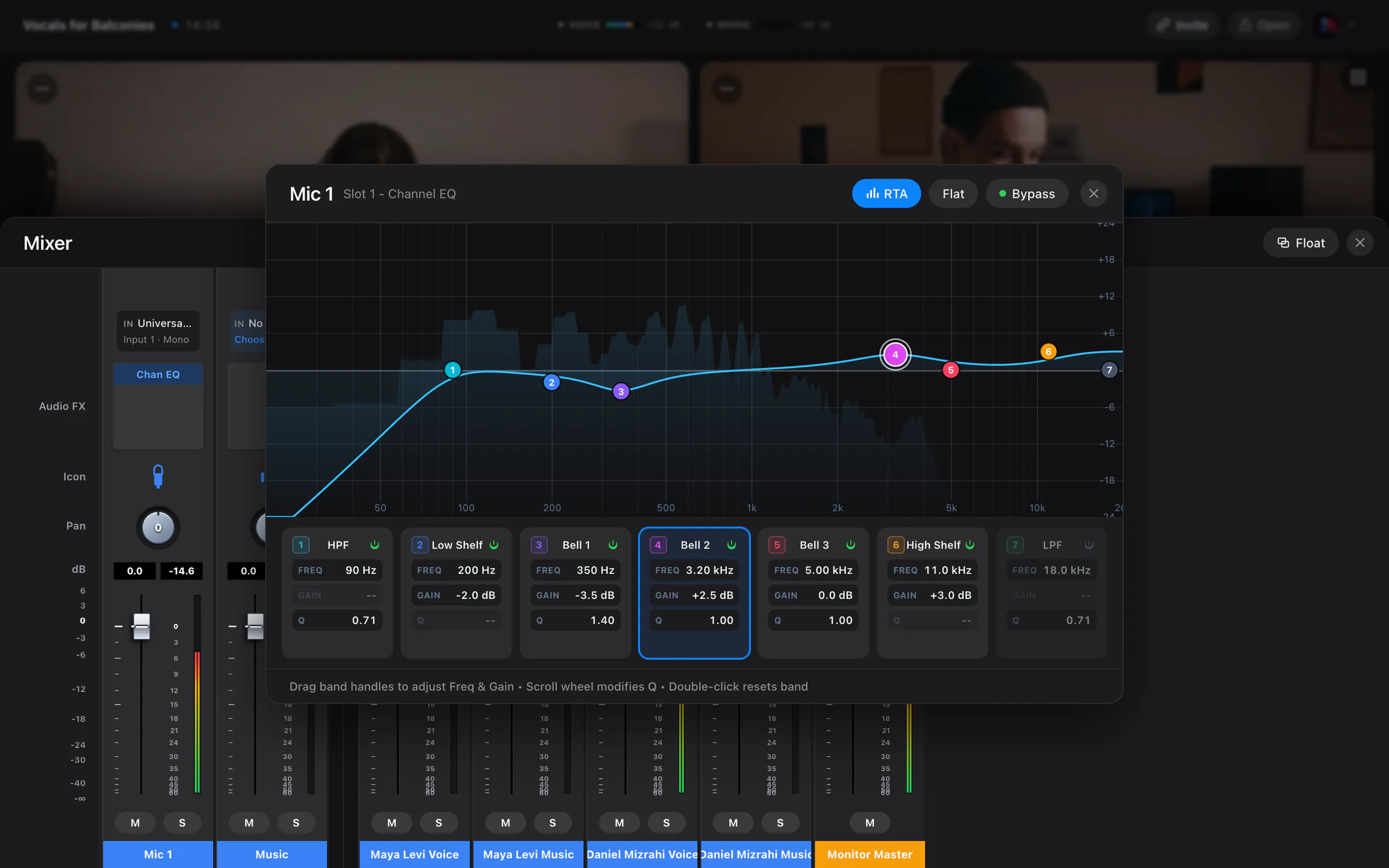
Task: Float the Mixer panel
Action: click(x=1301, y=243)
